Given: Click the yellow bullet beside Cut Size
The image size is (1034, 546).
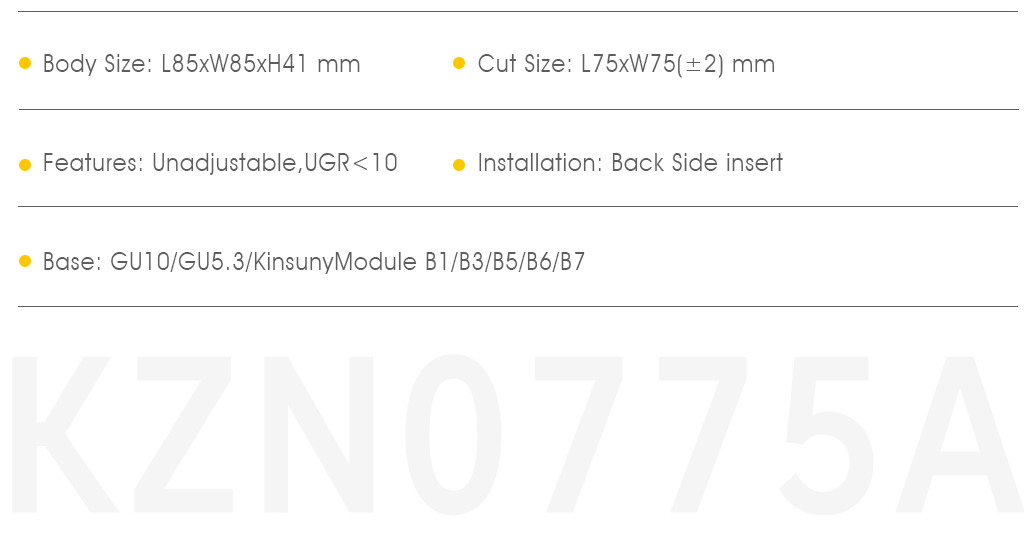Looking at the screenshot, I should [459, 63].
